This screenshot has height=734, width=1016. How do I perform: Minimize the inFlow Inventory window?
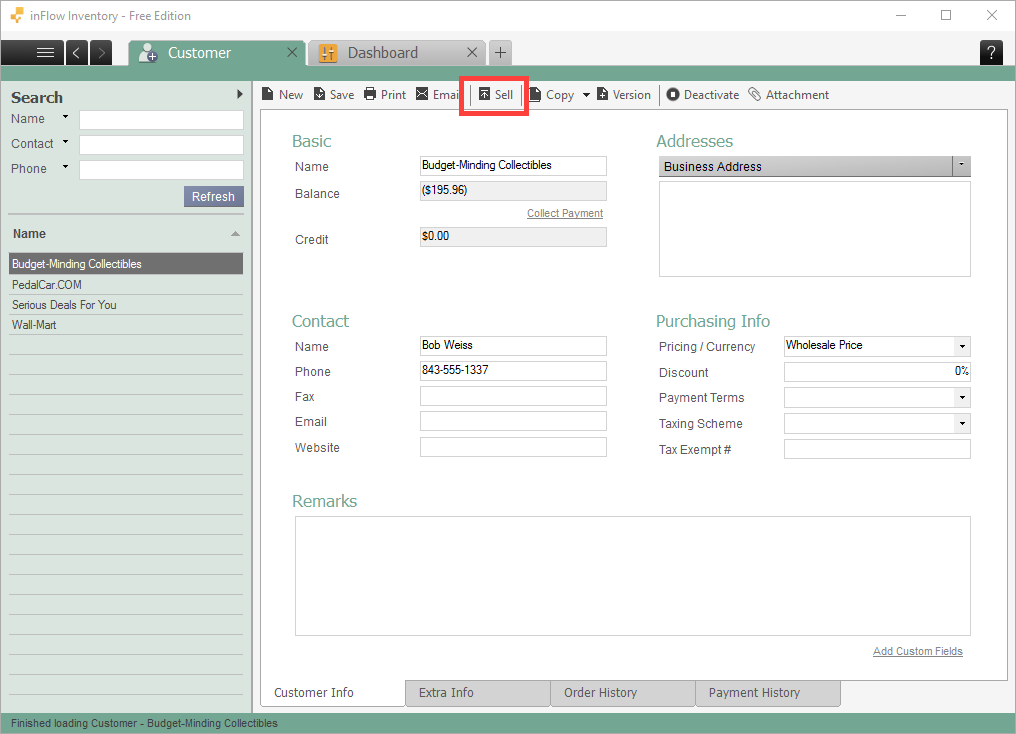point(901,16)
